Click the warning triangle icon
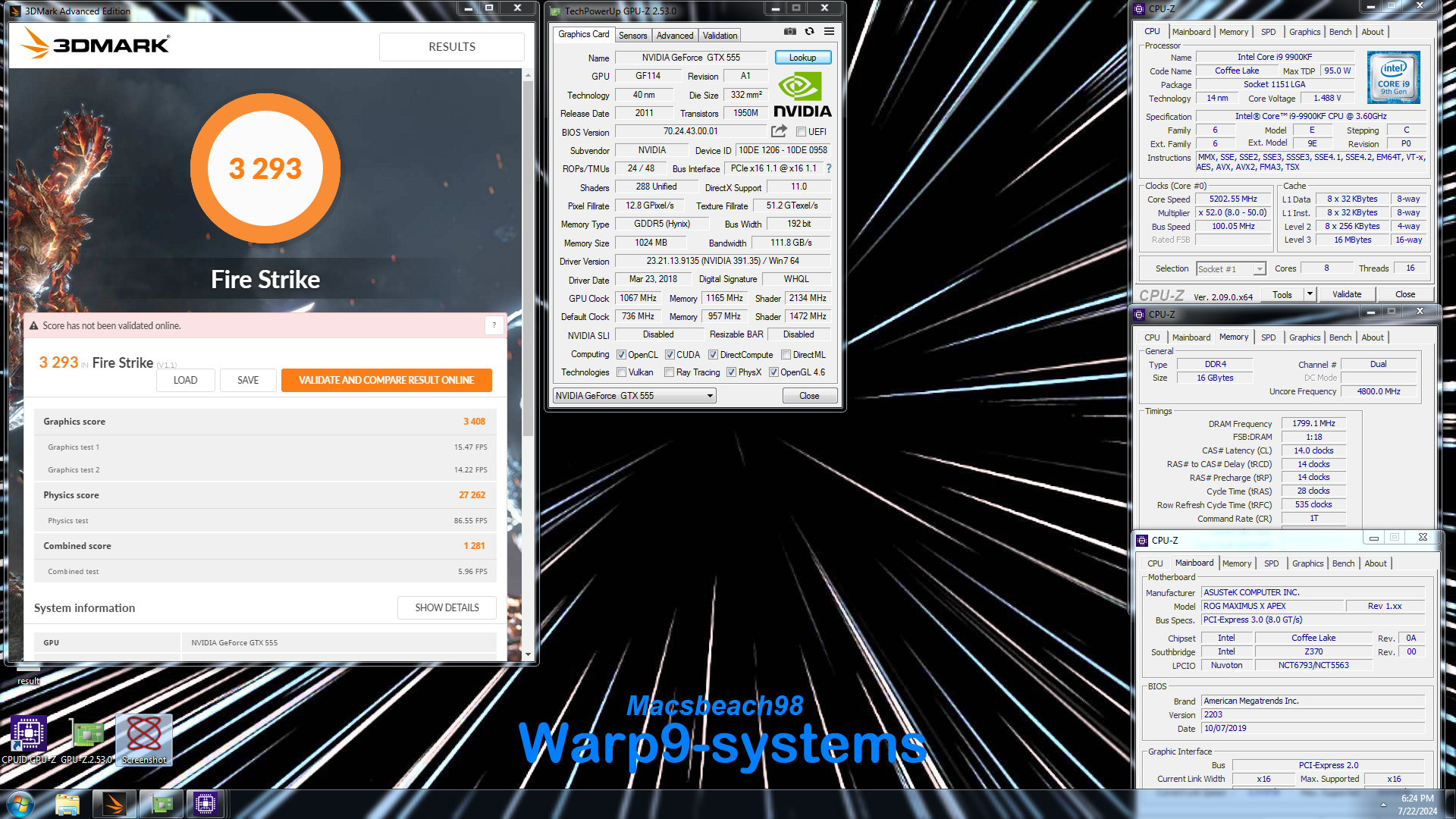 [33, 326]
